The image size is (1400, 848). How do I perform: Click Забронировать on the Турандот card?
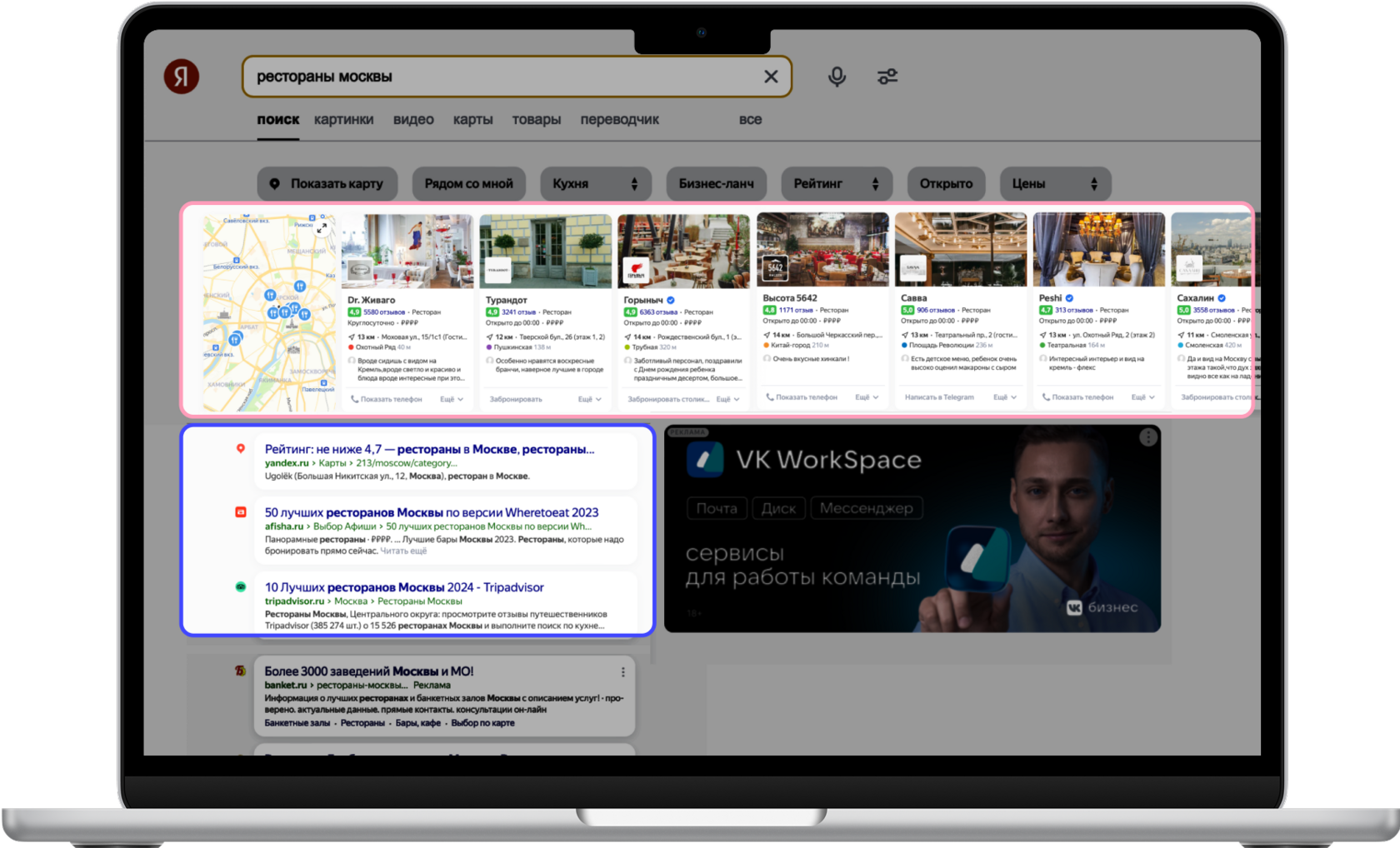pyautogui.click(x=516, y=400)
